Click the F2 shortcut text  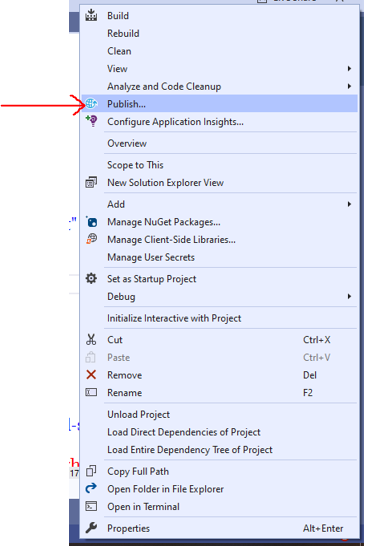pos(308,393)
